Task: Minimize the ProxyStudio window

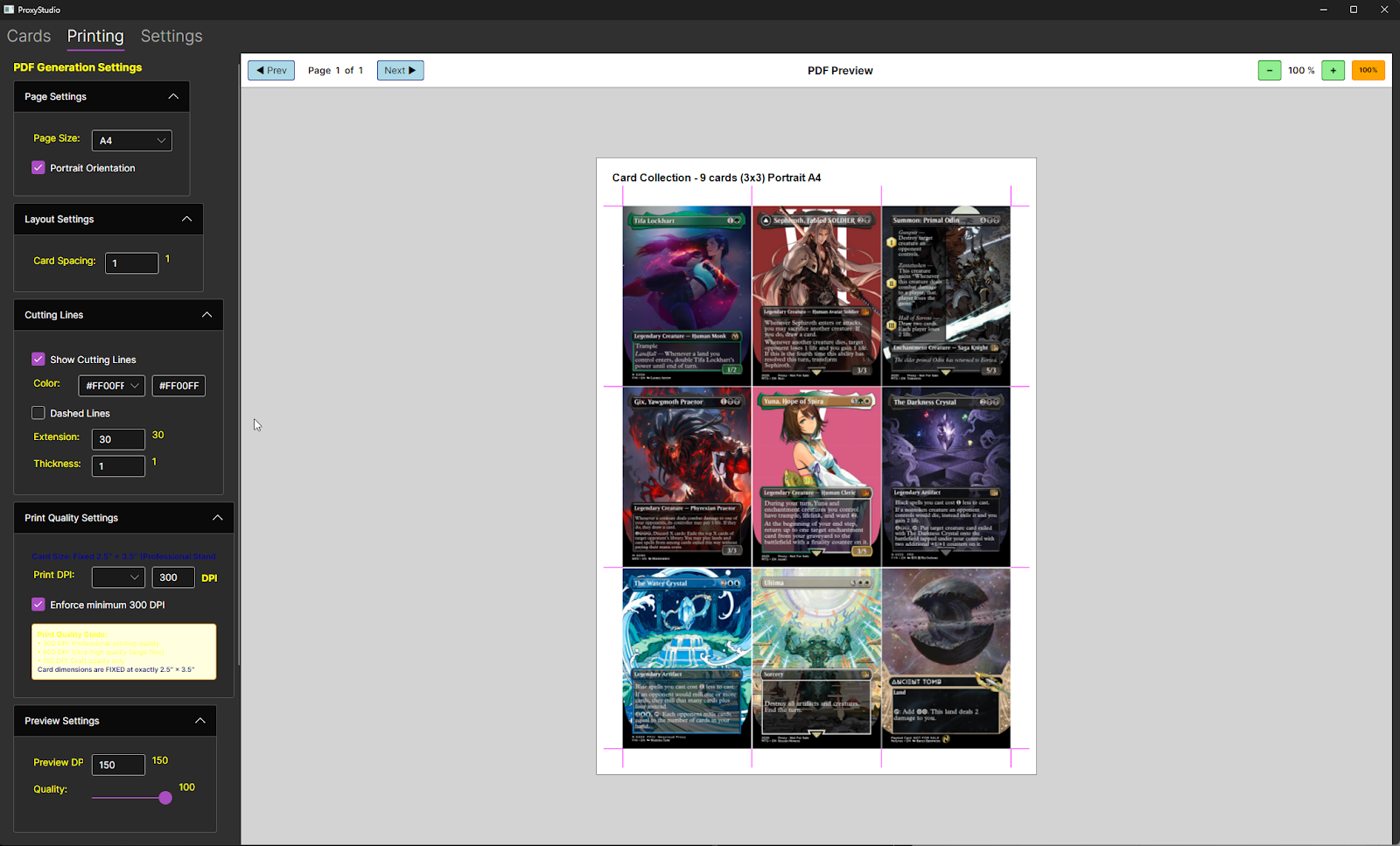Action: point(1324,10)
